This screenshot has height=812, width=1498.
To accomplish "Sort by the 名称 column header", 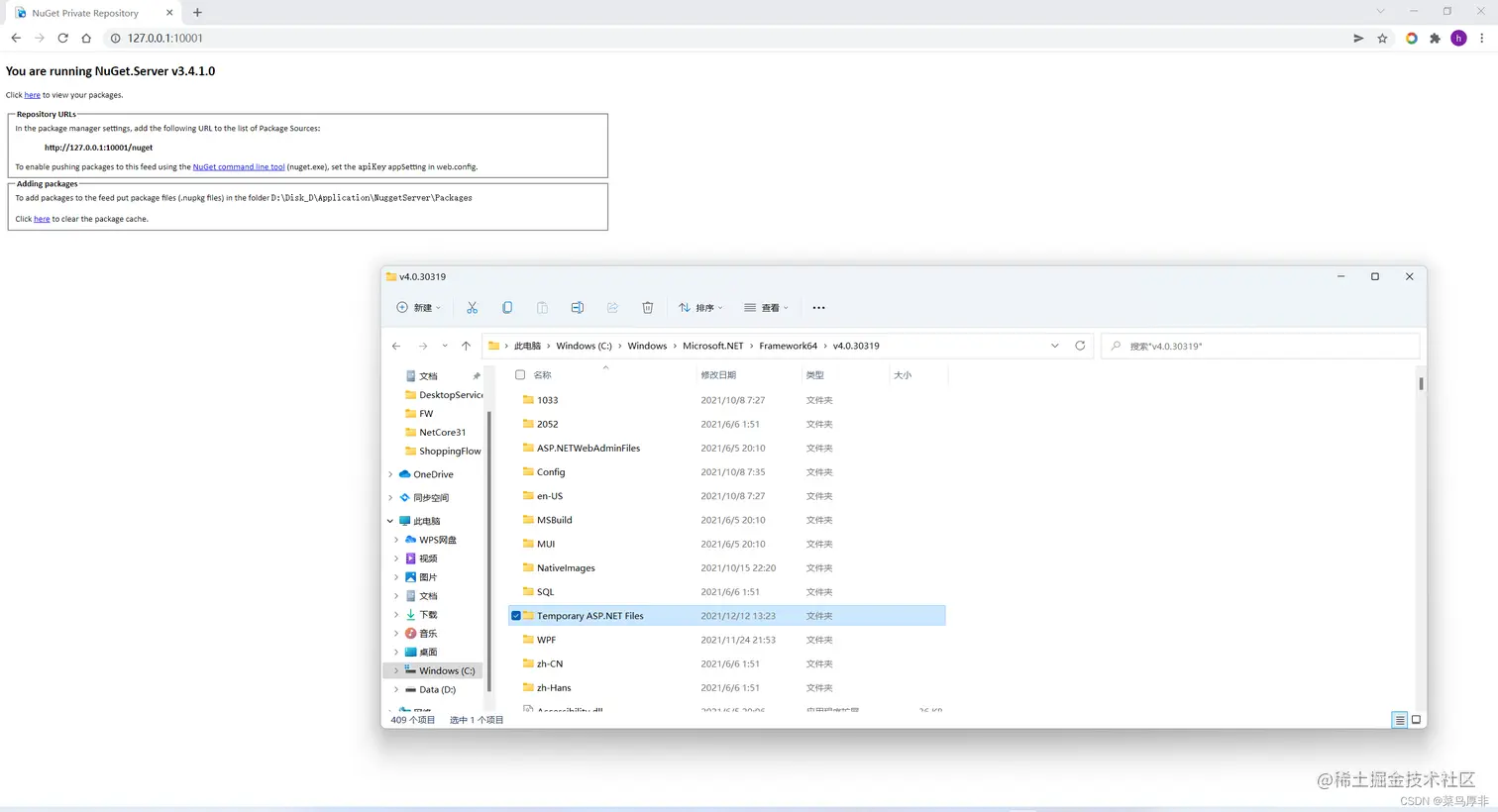I will 542,375.
